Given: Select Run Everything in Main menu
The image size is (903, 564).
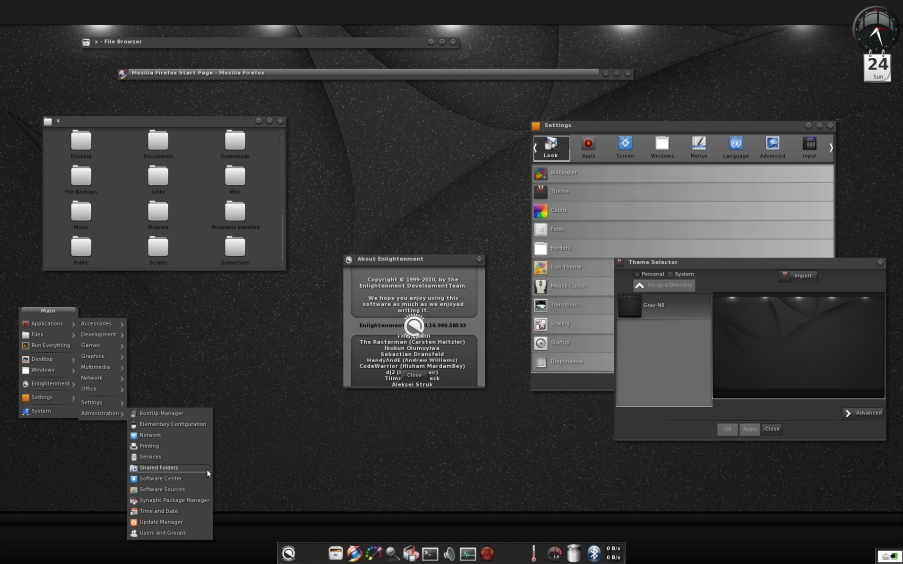Looking at the screenshot, I should [x=48, y=346].
